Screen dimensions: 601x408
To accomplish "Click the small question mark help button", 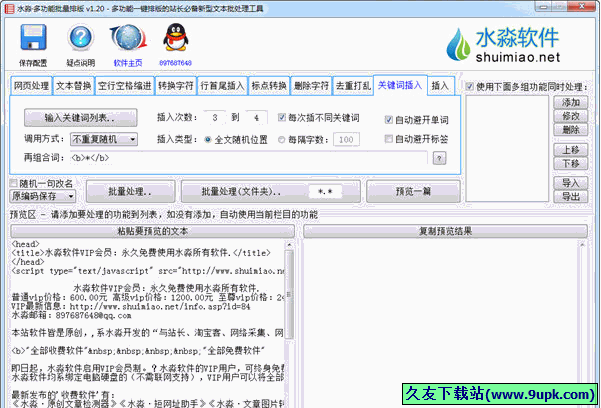I will pos(439,158).
